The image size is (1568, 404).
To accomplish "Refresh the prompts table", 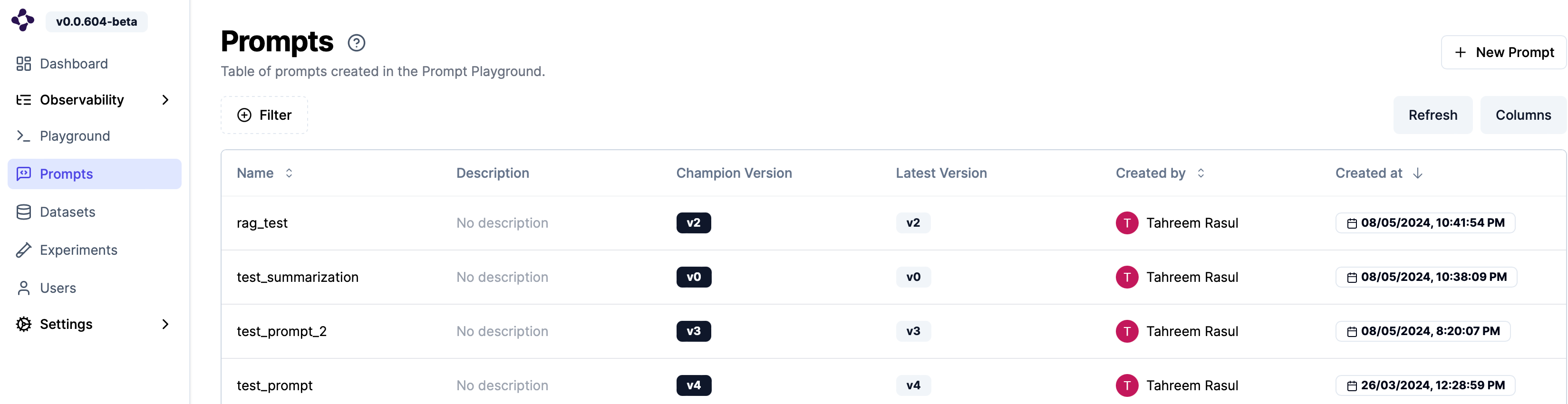I will click(1432, 115).
